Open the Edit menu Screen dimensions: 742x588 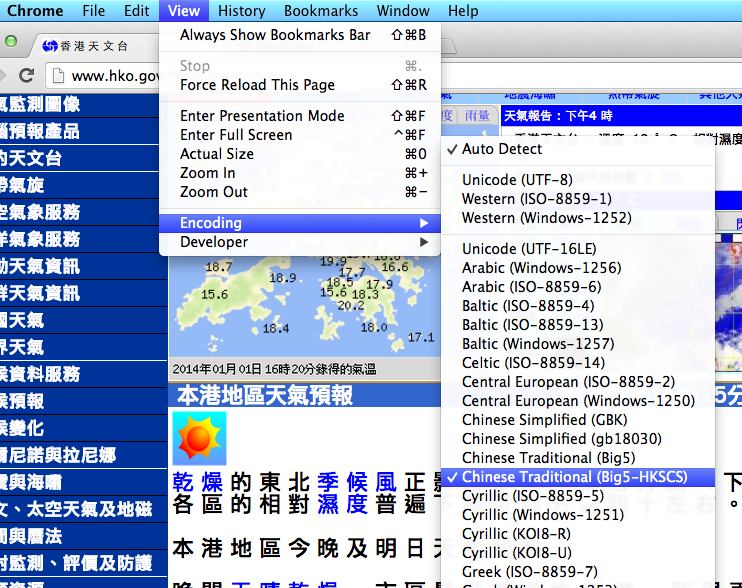[x=136, y=10]
